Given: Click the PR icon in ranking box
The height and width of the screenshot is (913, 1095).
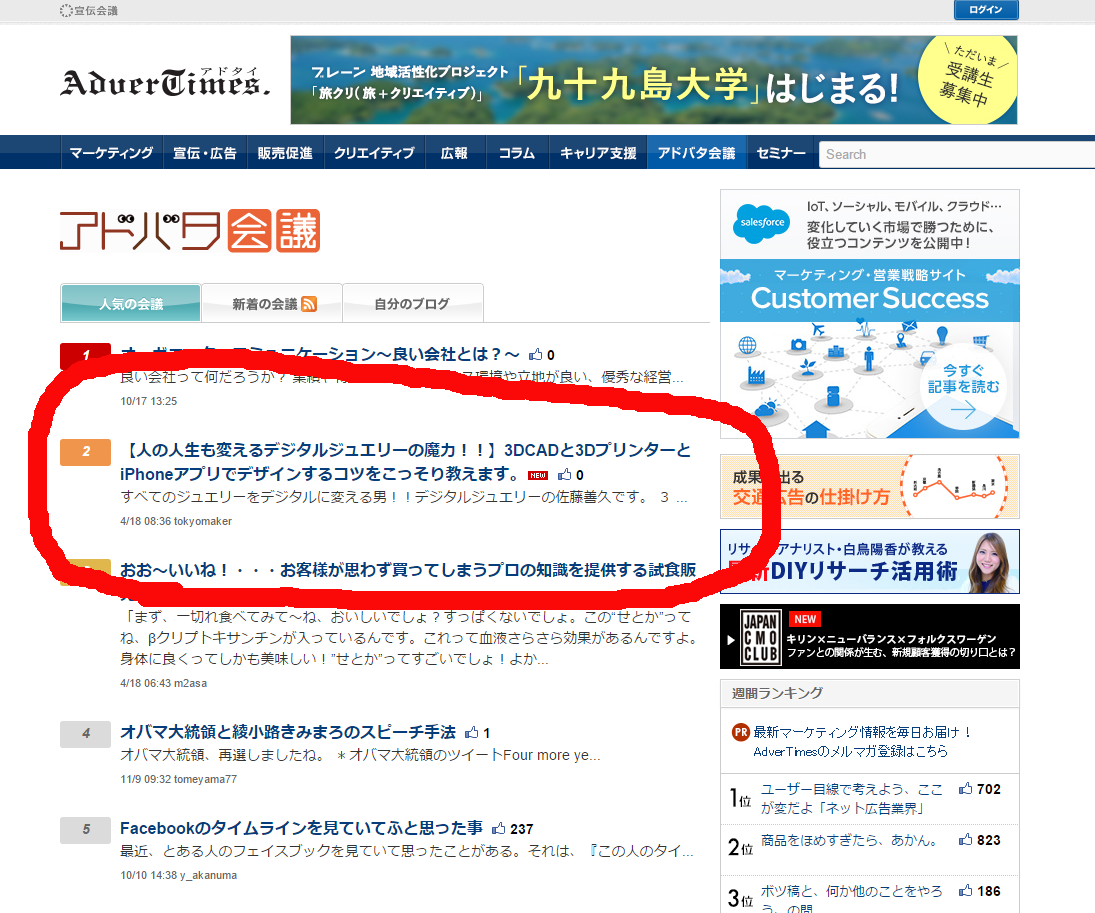Looking at the screenshot, I should coord(740,732).
